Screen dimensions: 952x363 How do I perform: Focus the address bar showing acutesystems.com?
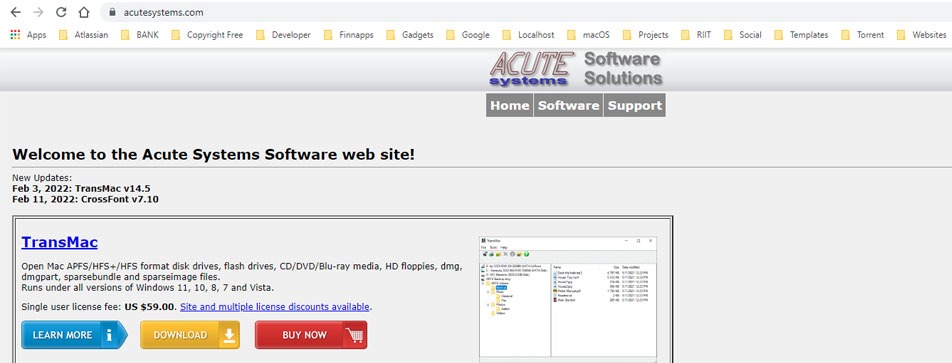pos(527,12)
